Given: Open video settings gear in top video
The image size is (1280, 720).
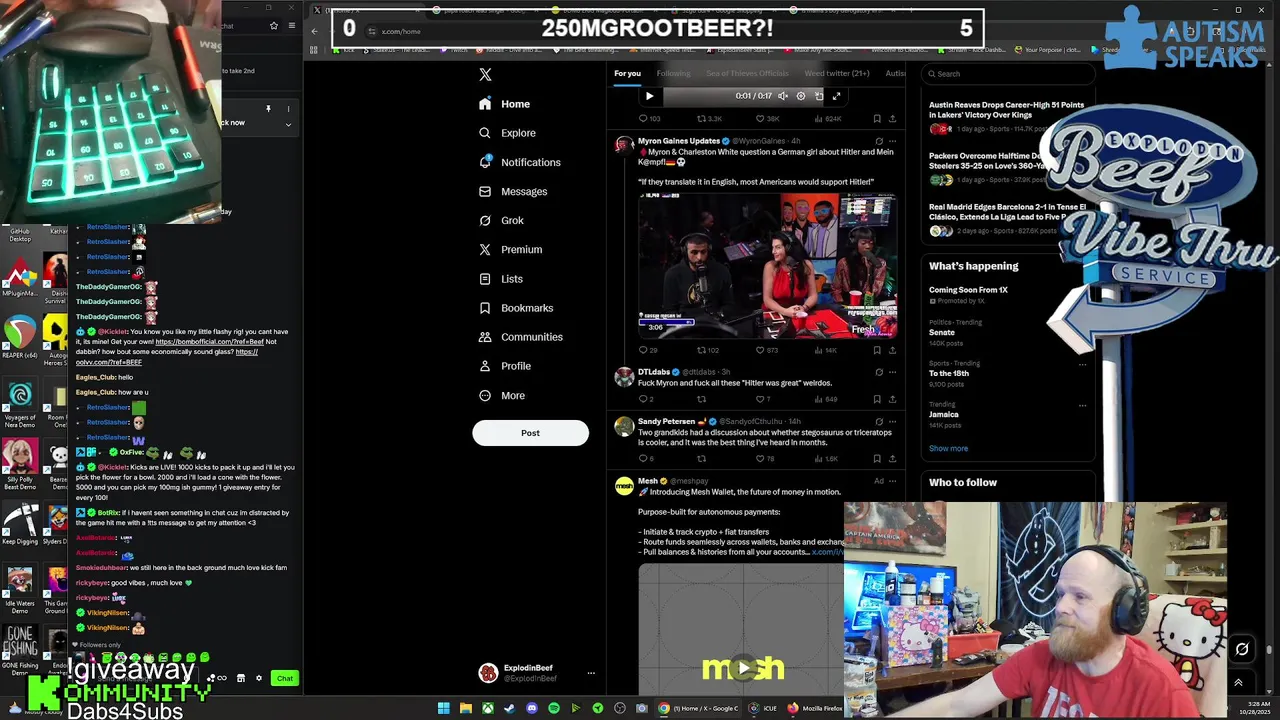Looking at the screenshot, I should (800, 96).
